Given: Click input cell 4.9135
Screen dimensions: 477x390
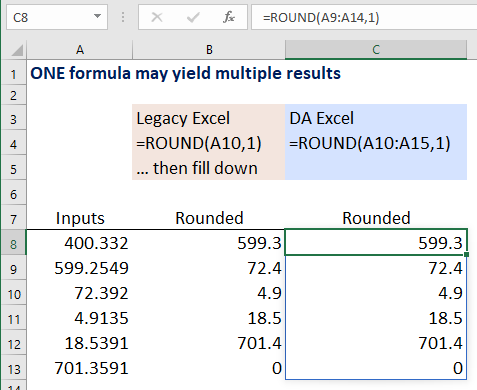Looking at the screenshot, I should click(x=80, y=318).
